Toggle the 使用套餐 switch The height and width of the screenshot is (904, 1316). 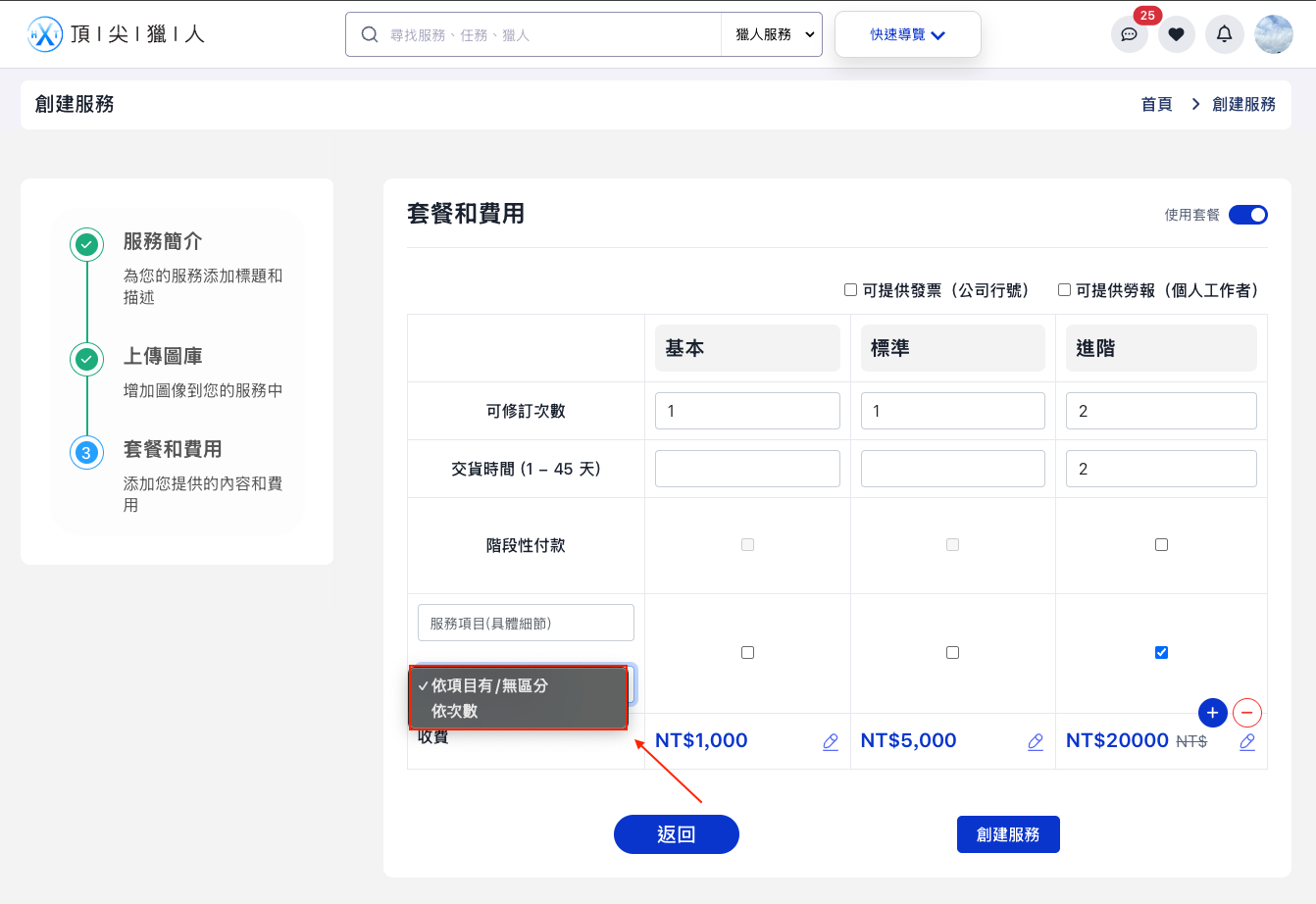pyautogui.click(x=1247, y=215)
